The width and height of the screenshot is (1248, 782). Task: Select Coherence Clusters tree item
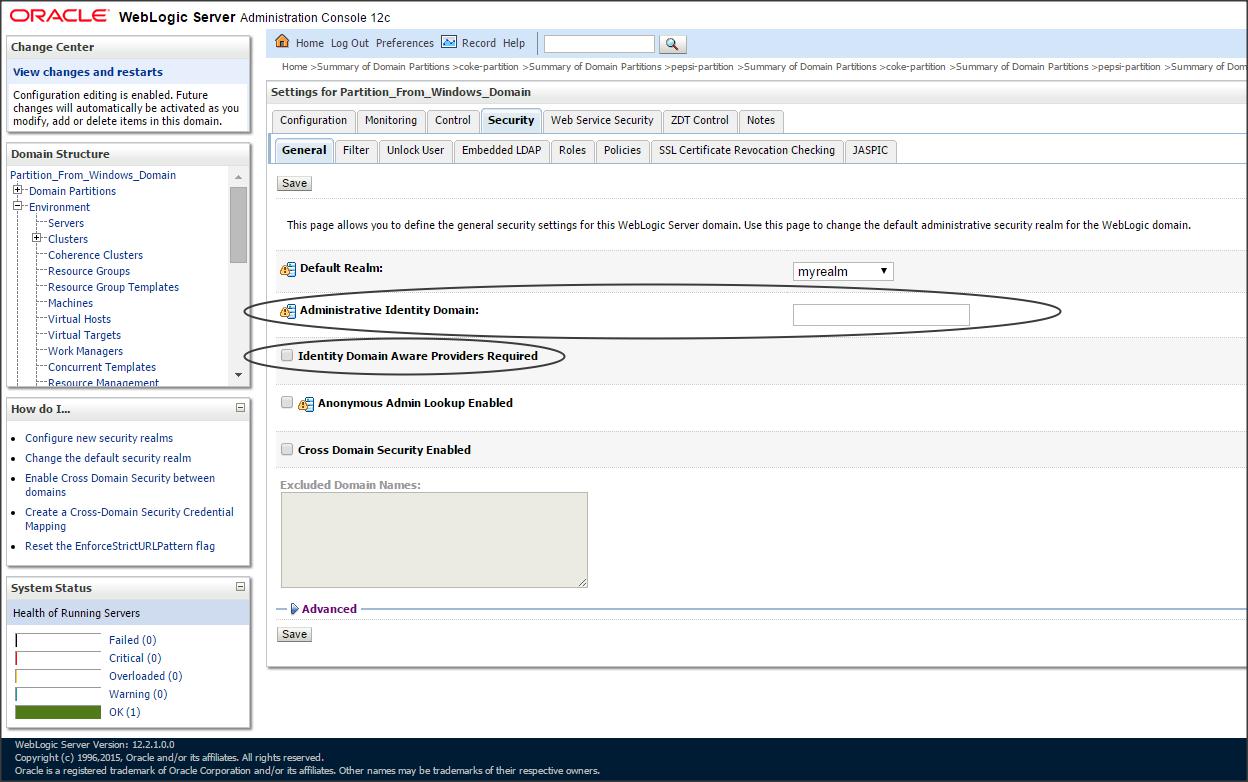(x=95, y=255)
